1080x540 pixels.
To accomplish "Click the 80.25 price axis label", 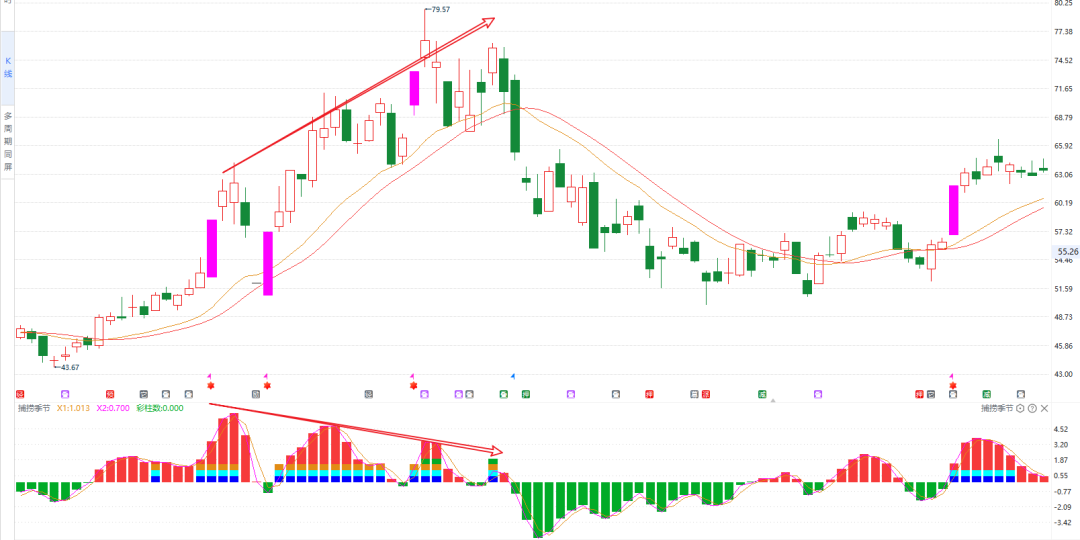I will (1064, 3).
